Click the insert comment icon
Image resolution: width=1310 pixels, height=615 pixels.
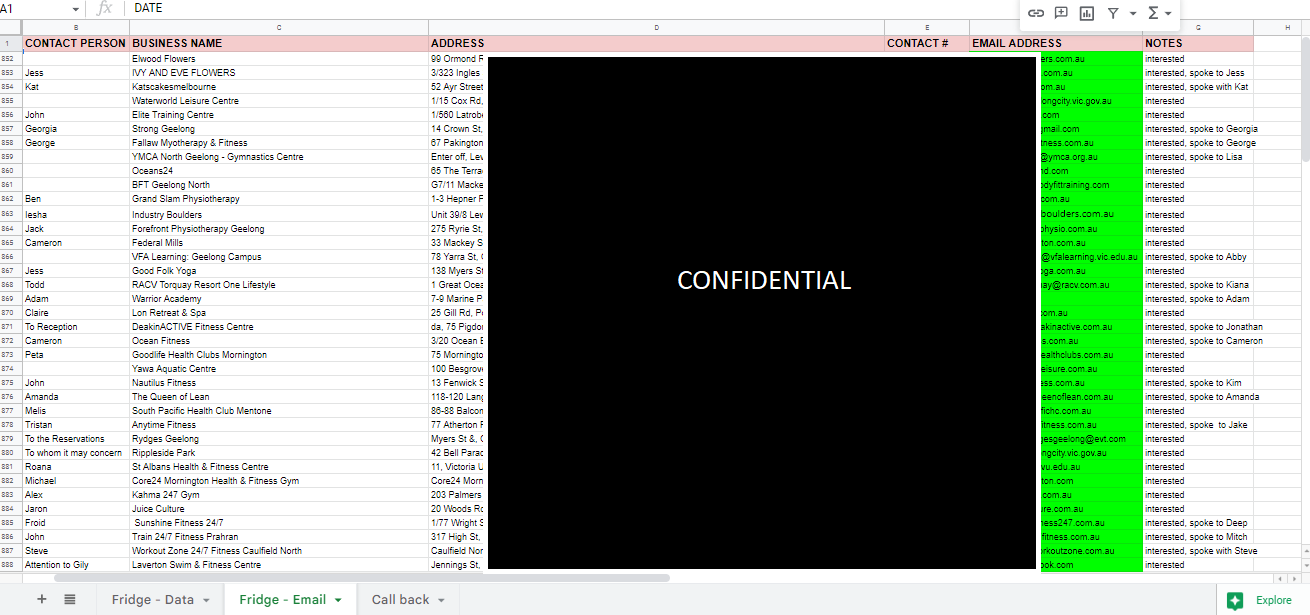point(1062,13)
